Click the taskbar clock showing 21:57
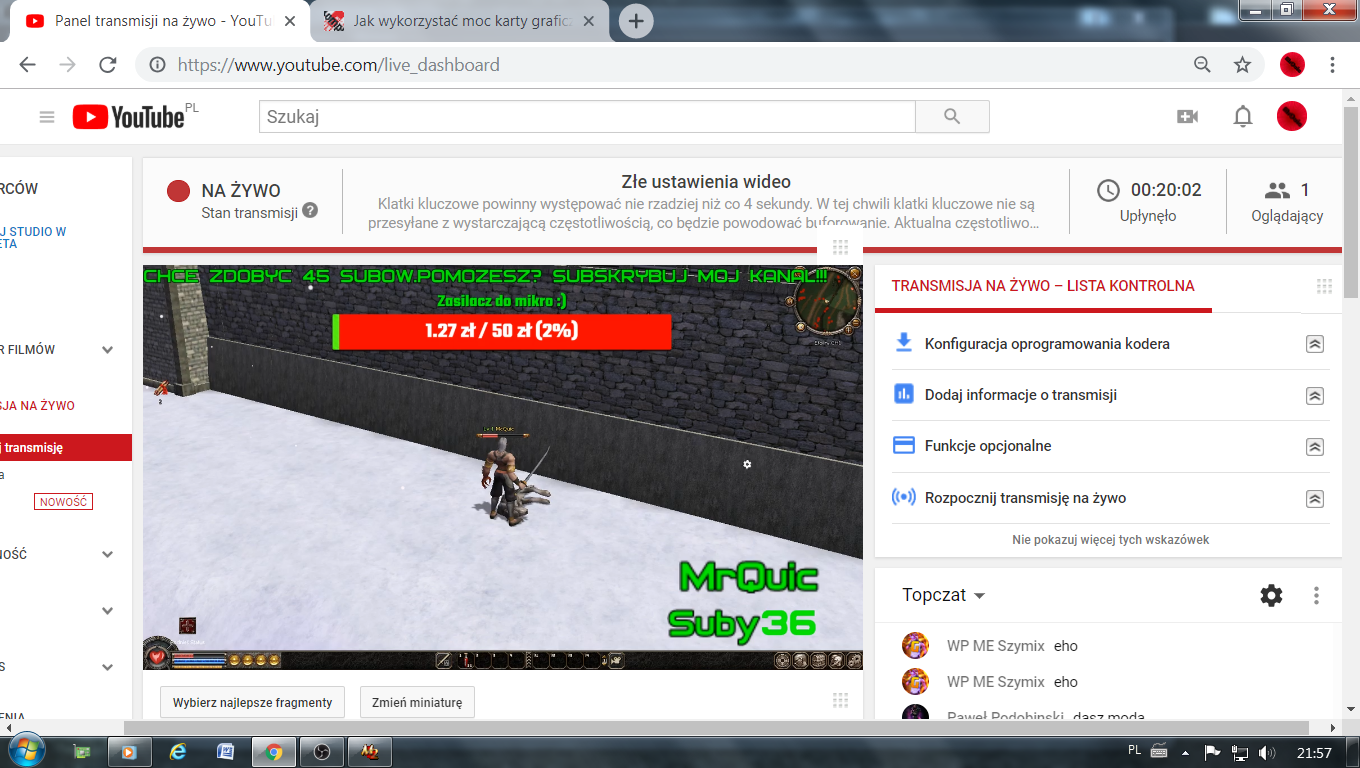1360x768 pixels. click(x=1314, y=752)
